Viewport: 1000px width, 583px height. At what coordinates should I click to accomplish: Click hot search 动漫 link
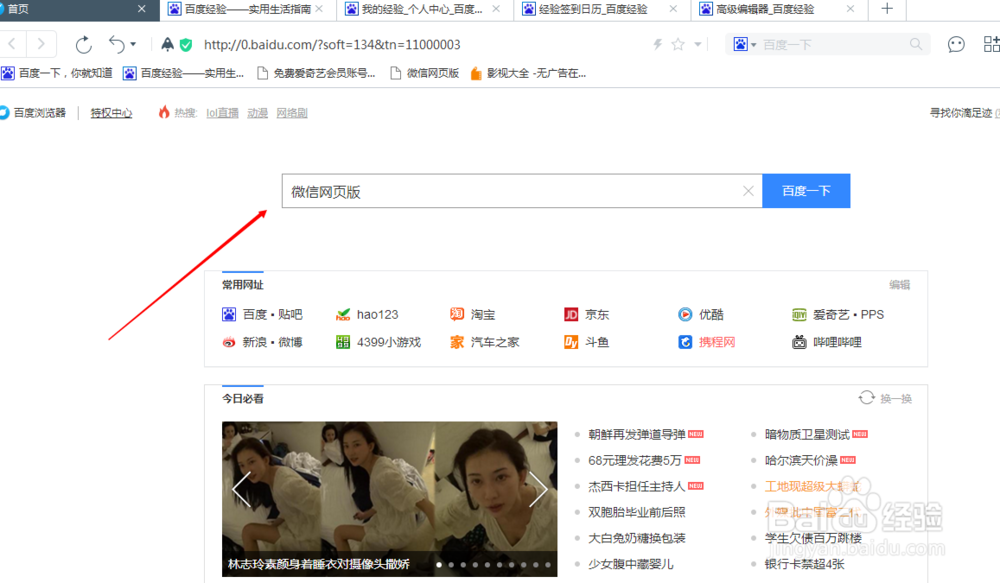[258, 113]
